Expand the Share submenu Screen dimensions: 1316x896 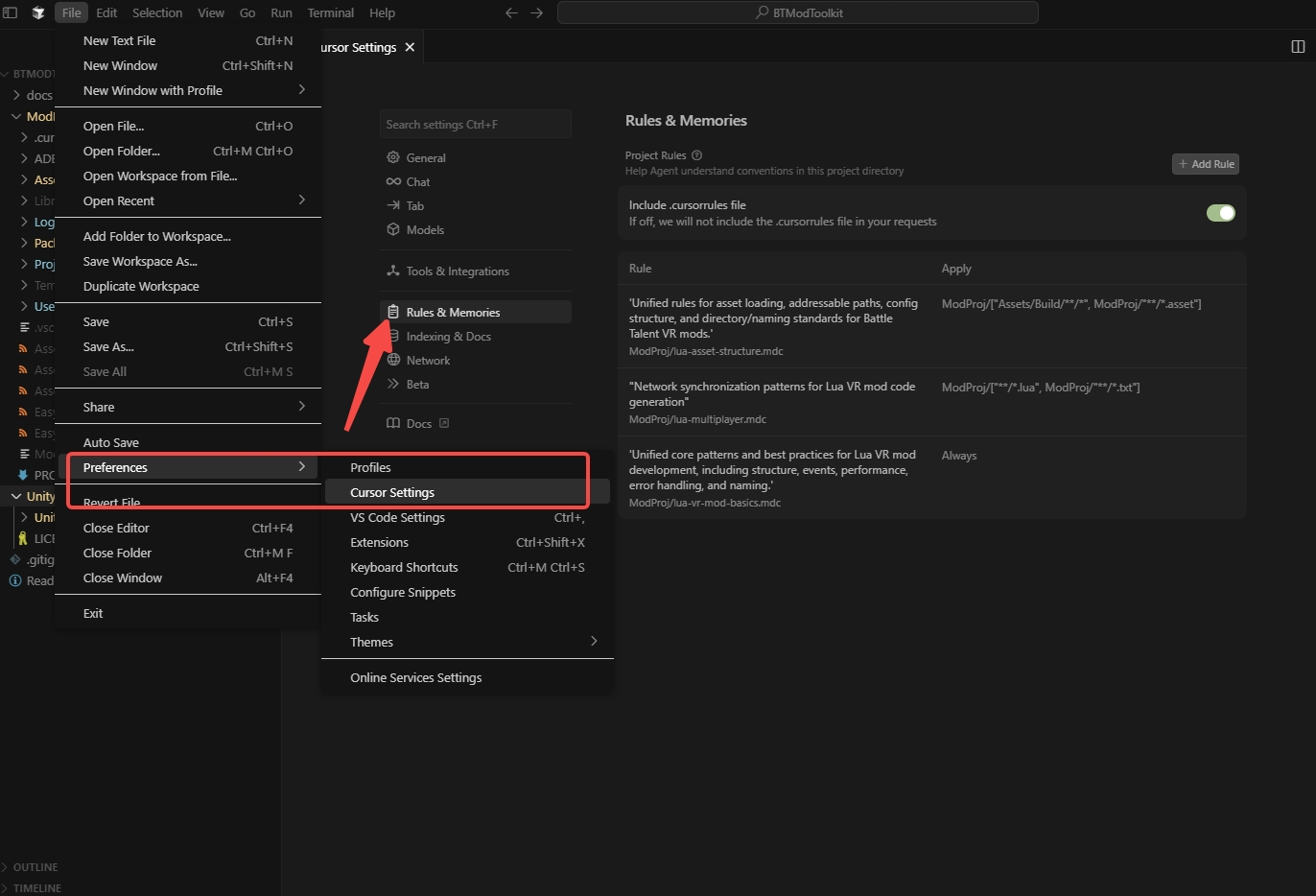301,406
